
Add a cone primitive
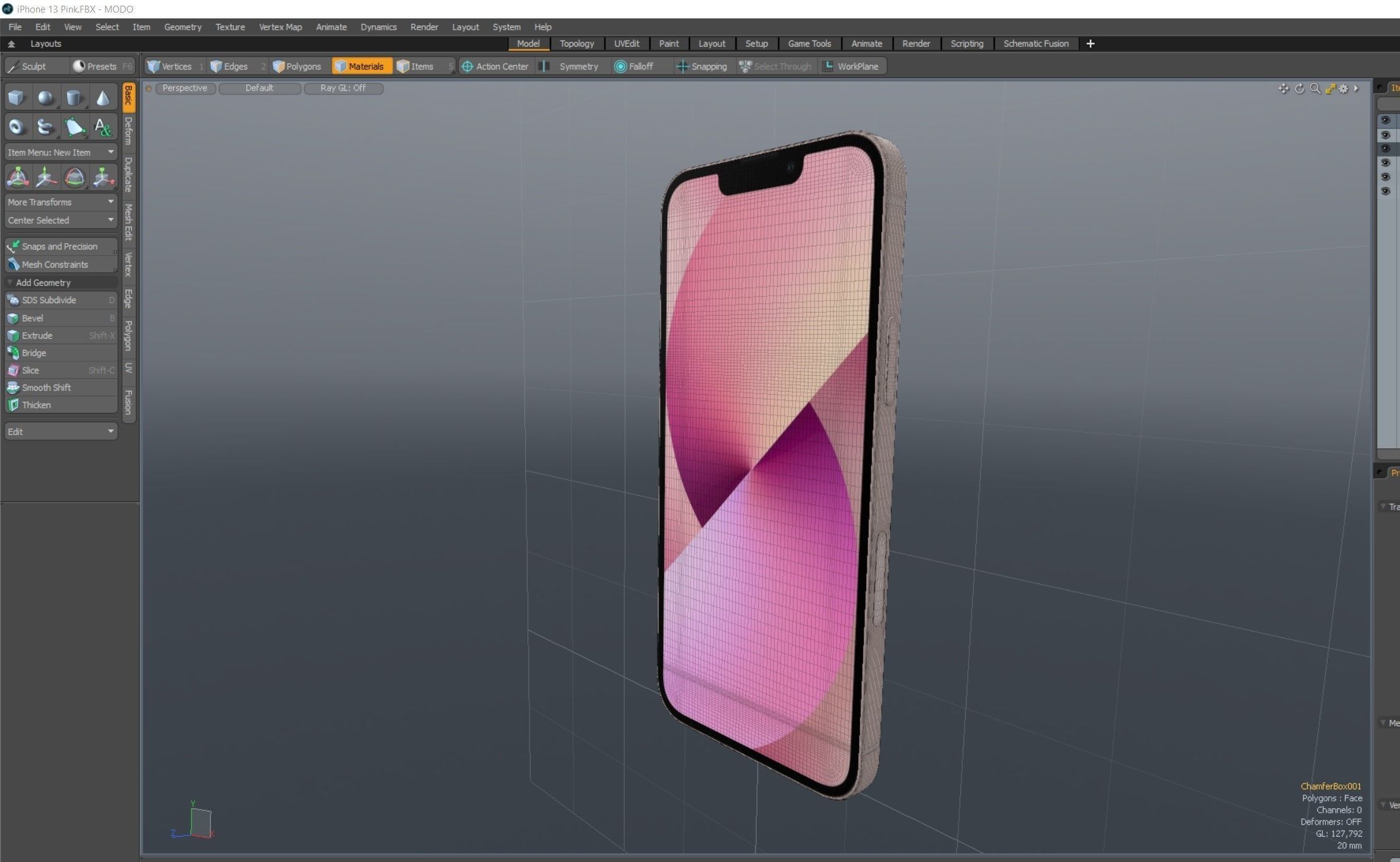tap(102, 98)
